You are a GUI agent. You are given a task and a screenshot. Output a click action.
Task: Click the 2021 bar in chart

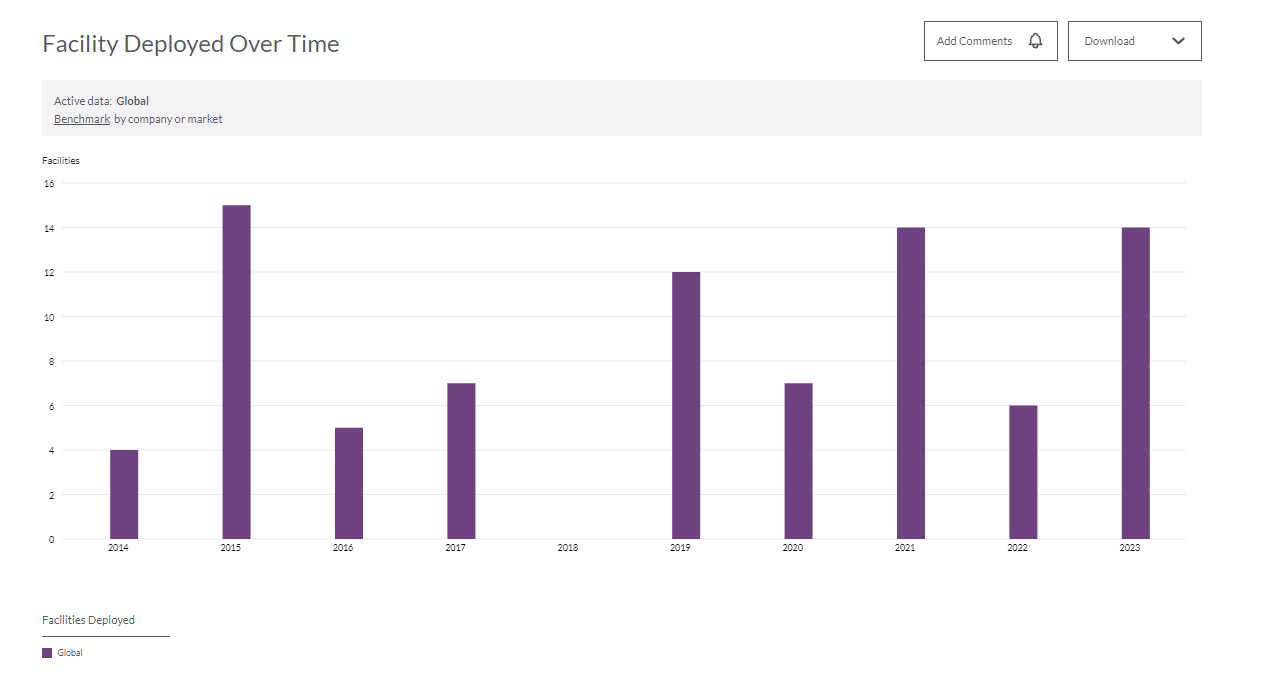[x=911, y=383]
